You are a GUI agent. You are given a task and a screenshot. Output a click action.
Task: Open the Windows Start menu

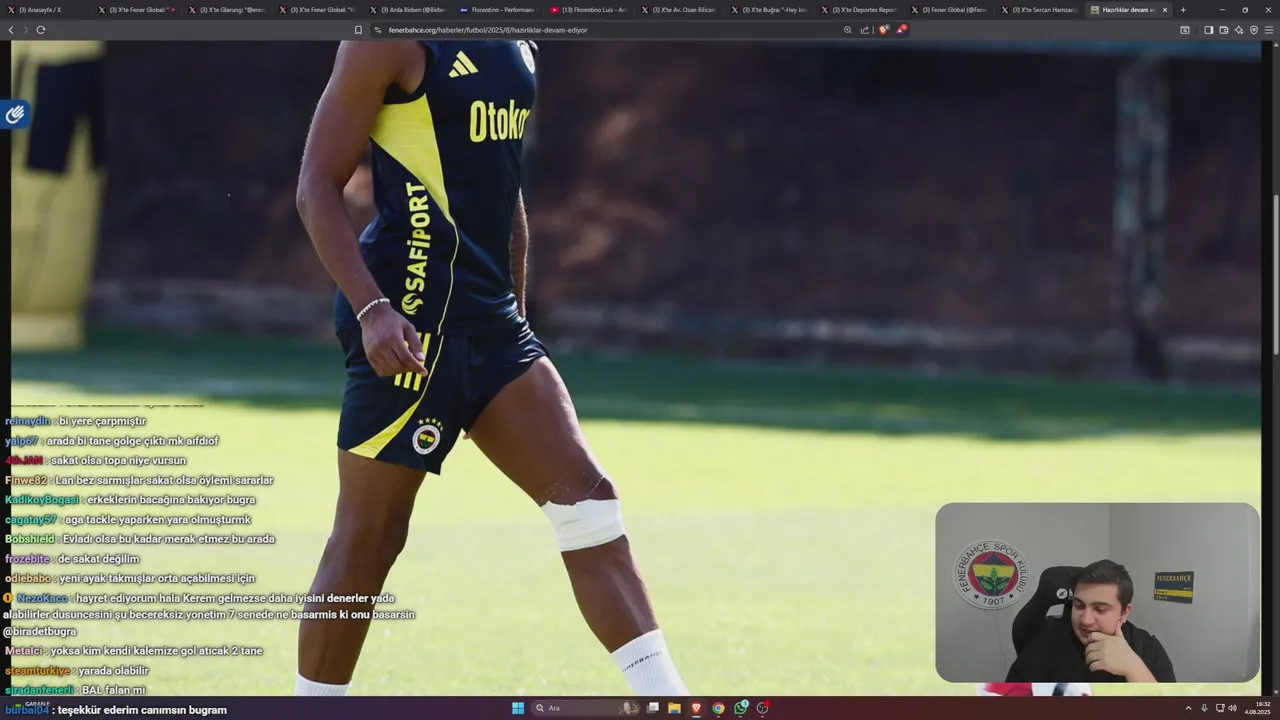point(518,708)
